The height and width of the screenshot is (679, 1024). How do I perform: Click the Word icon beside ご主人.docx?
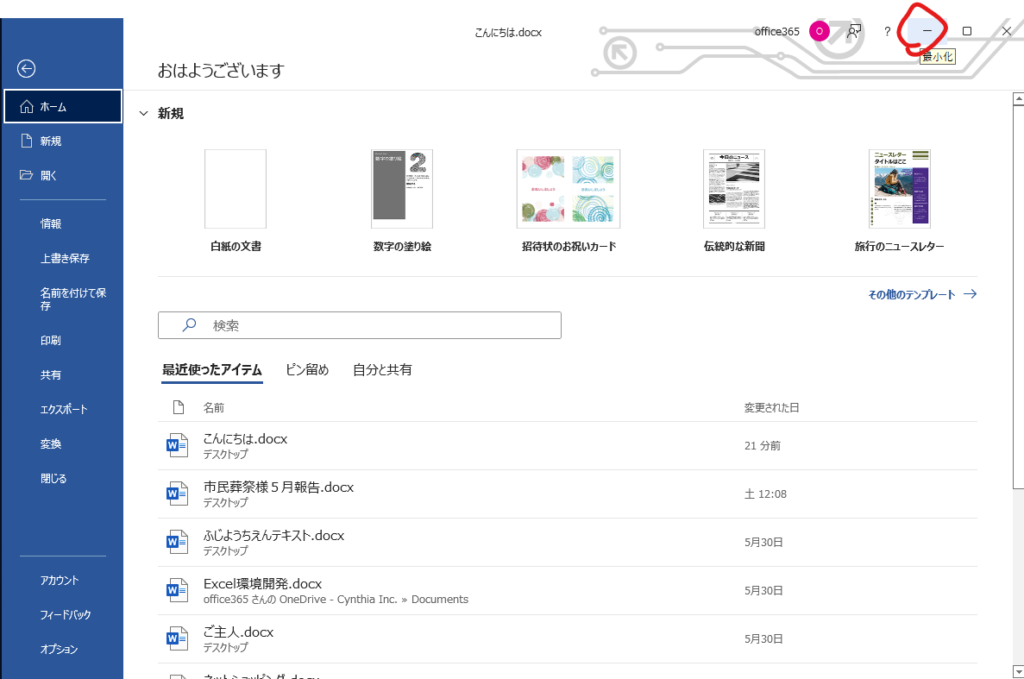177,639
